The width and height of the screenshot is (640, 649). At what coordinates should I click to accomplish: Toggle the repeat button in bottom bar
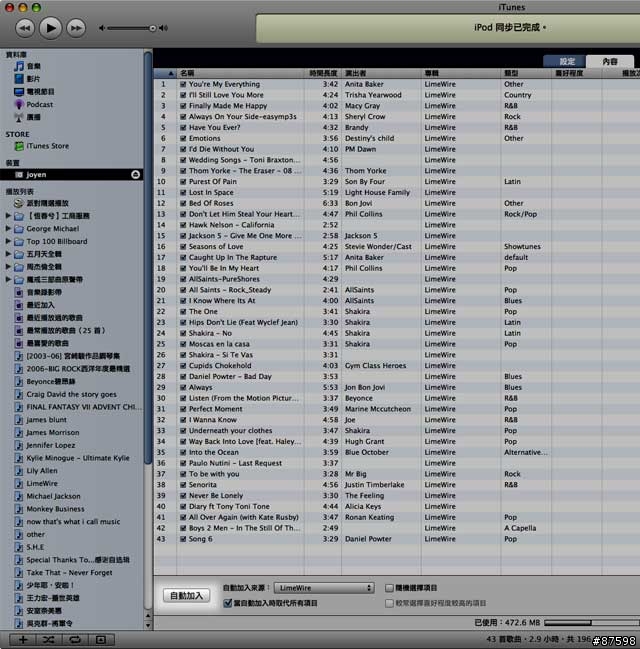pyautogui.click(x=75, y=640)
